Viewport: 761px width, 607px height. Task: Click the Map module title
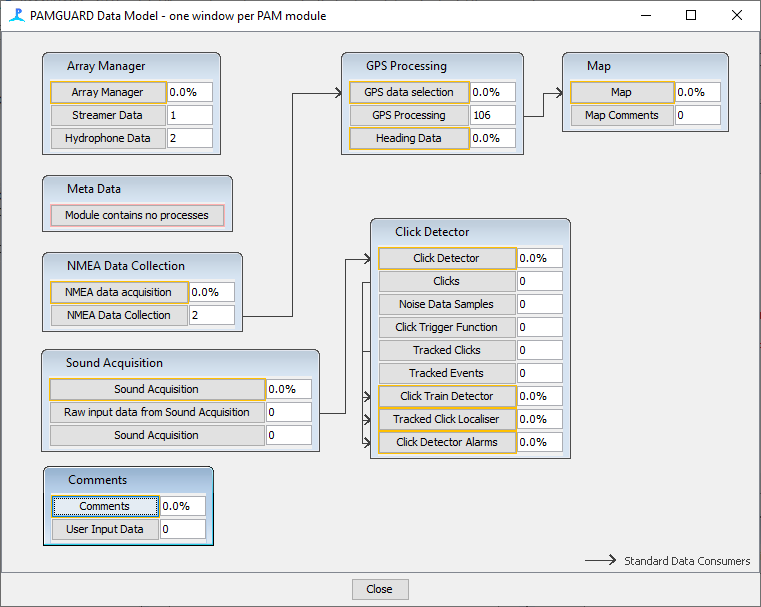tap(598, 66)
